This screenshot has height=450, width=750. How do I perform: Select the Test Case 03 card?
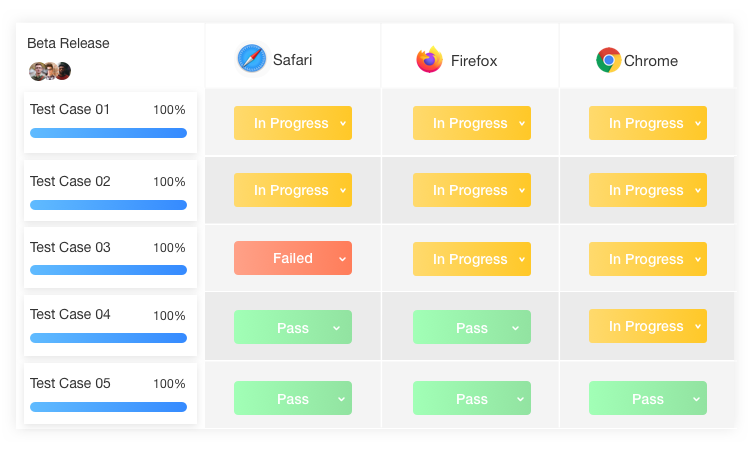click(x=110, y=258)
